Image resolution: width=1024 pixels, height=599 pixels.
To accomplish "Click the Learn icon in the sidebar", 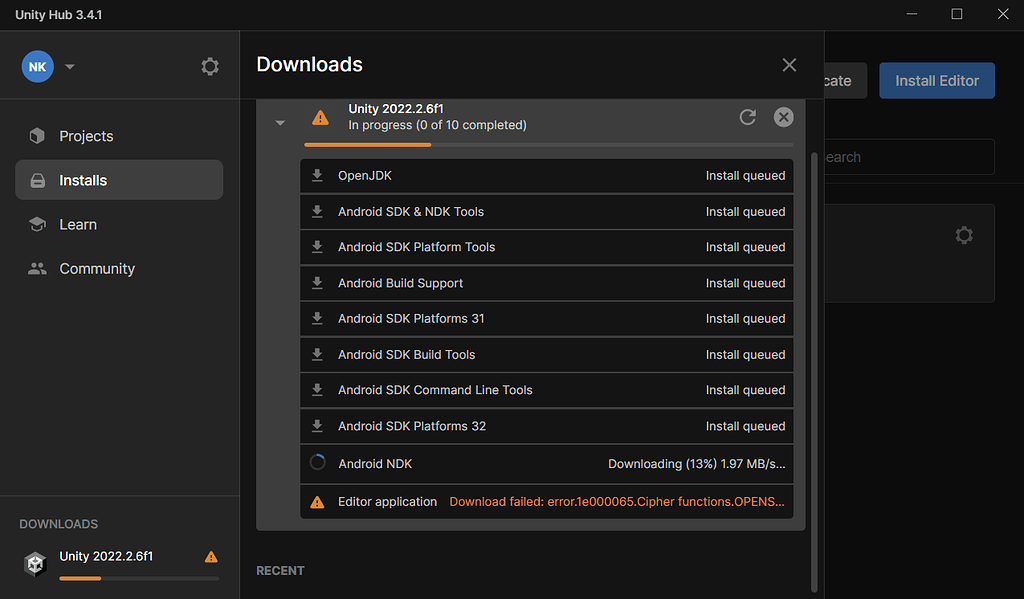I will 37,224.
